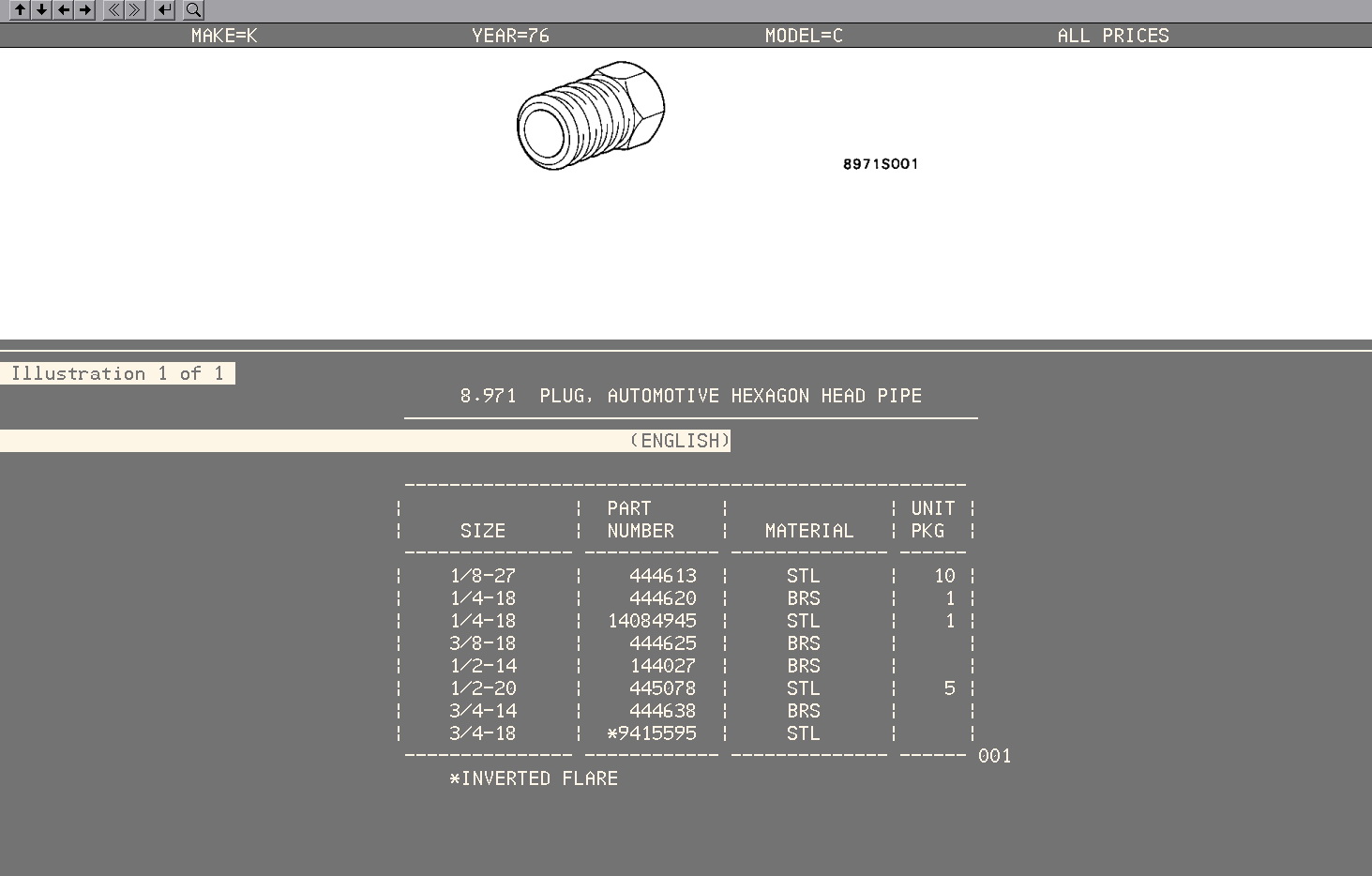
Task: Click the left arrow navigation button
Action: [63, 10]
